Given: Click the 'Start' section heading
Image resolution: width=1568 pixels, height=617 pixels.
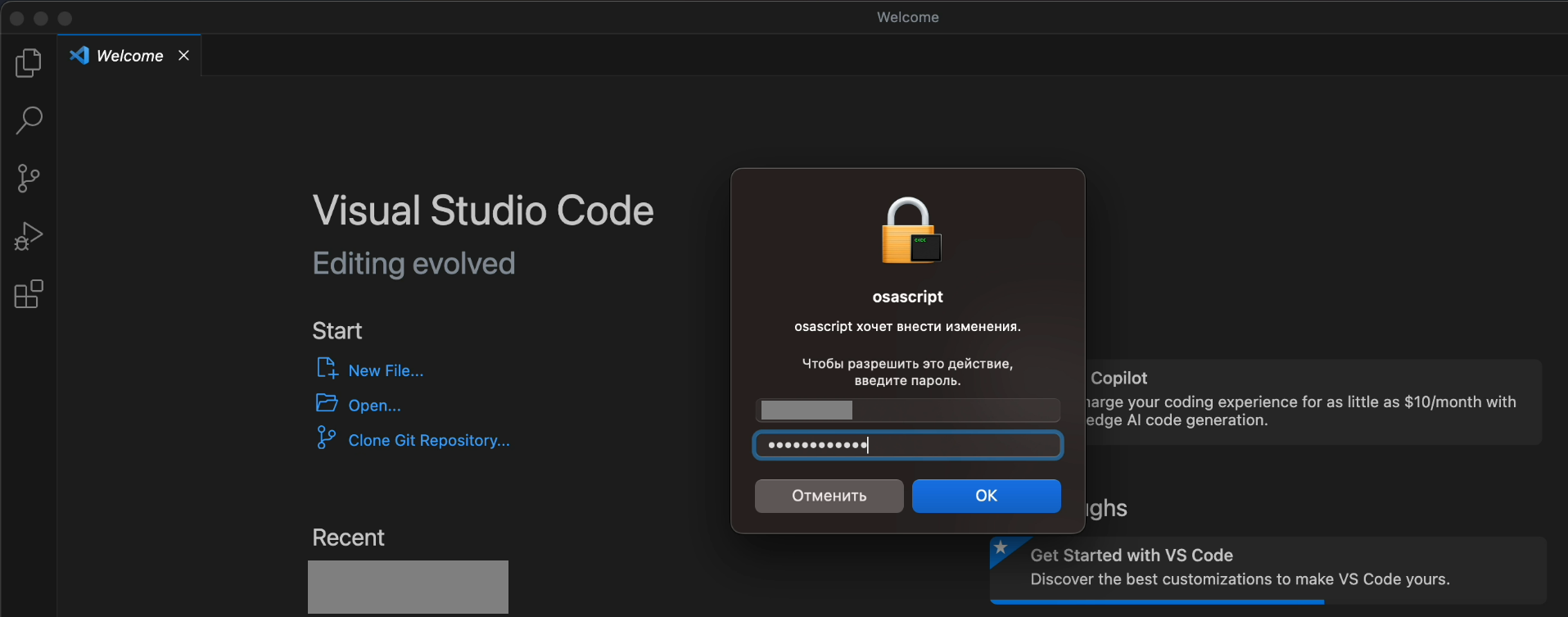Looking at the screenshot, I should click(337, 331).
